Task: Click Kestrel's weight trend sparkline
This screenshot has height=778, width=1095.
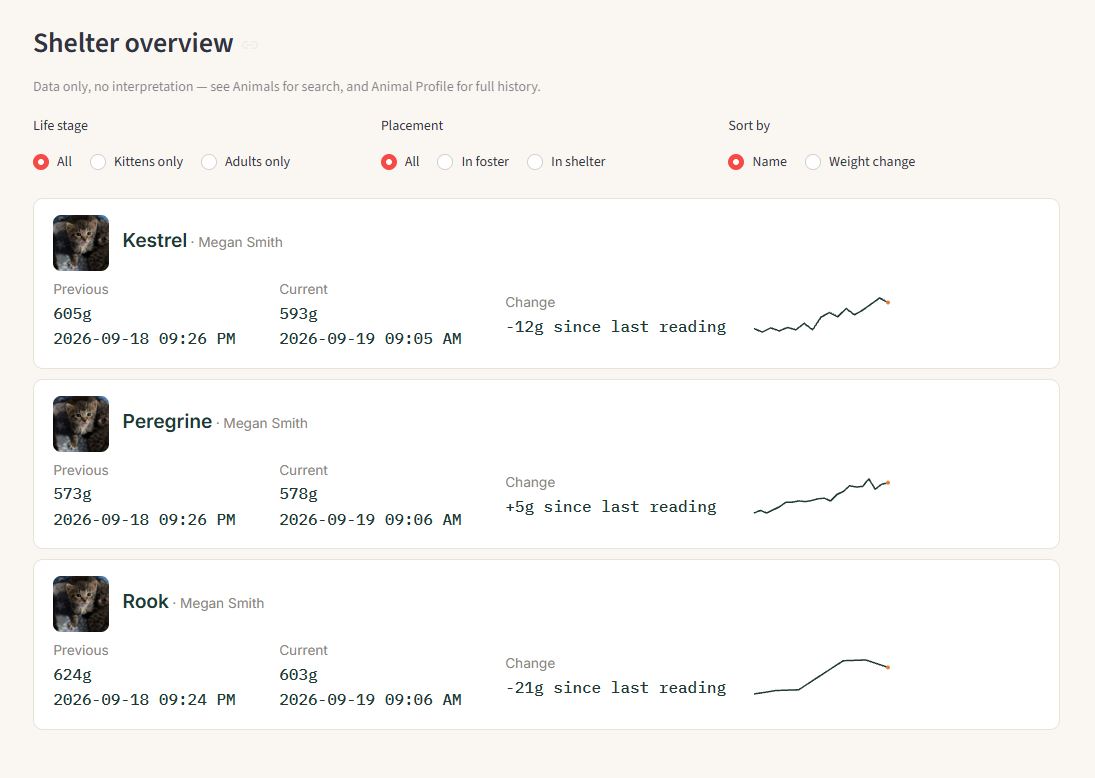Action: click(x=822, y=315)
